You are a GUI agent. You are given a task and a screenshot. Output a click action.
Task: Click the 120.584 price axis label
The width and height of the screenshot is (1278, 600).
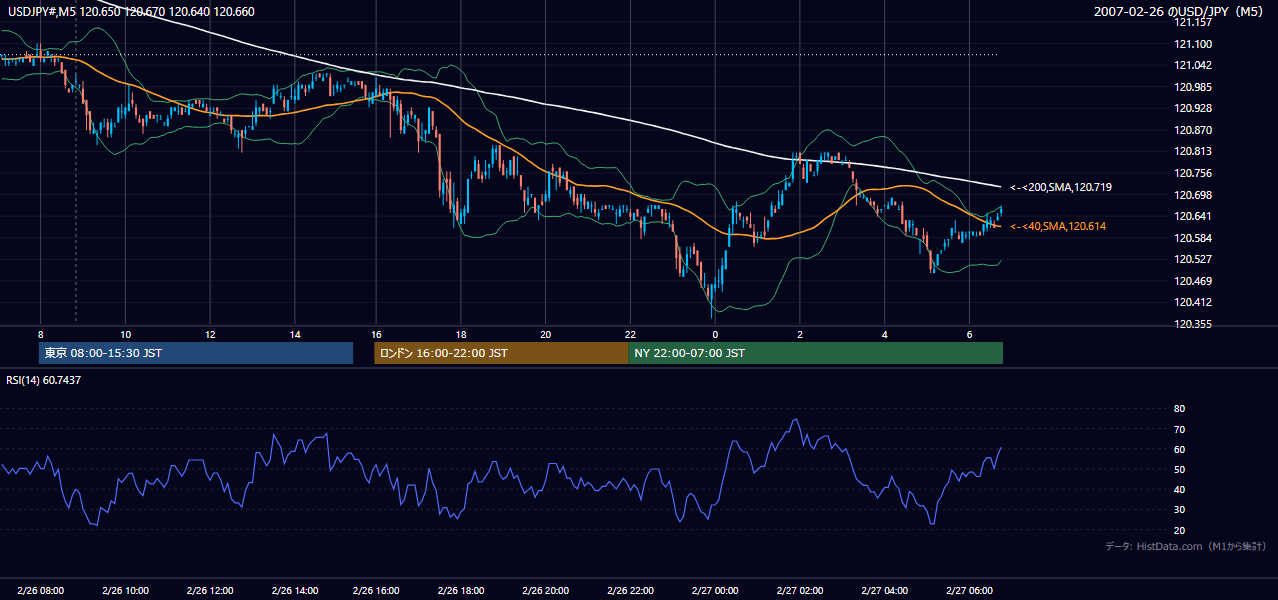[x=1193, y=238]
